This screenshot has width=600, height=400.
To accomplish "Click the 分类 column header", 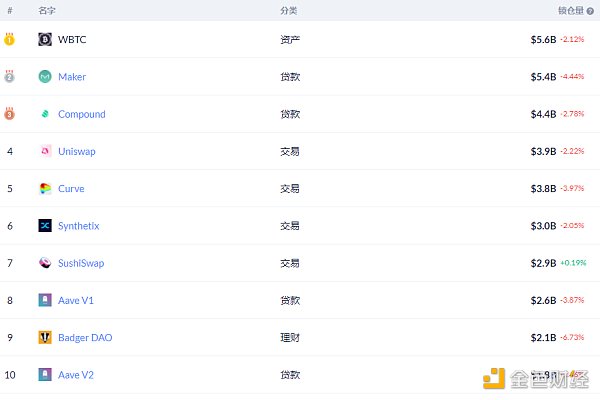I will [289, 10].
